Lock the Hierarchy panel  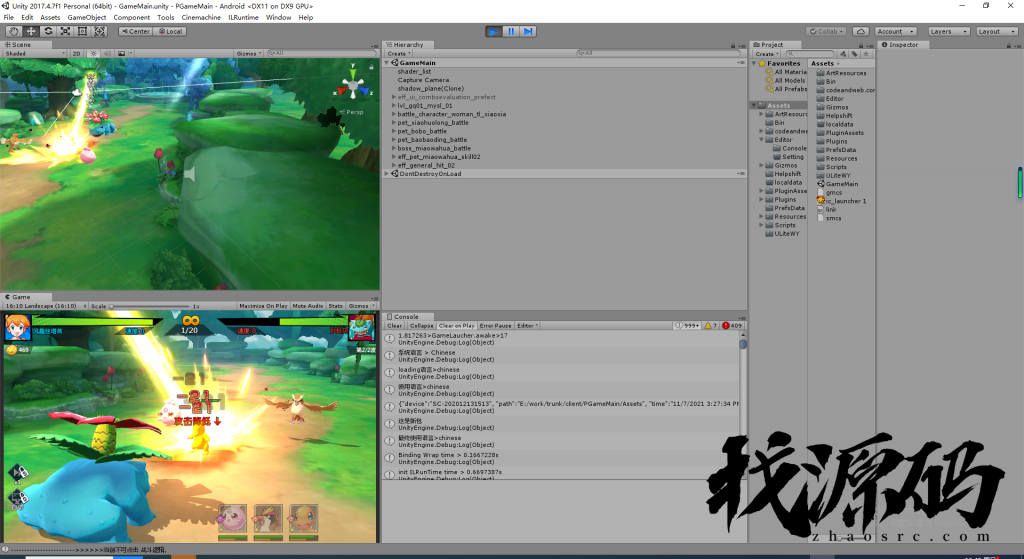click(733, 45)
